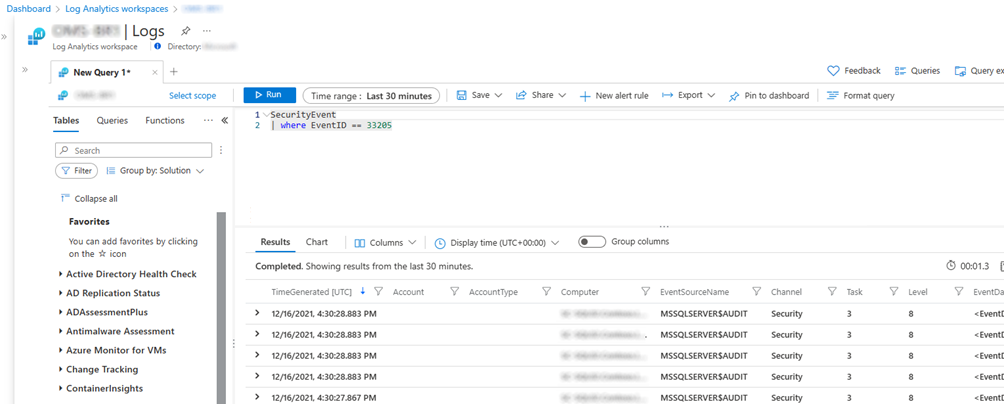Open the Share dropdown
Image resolution: width=1004 pixels, height=404 pixels.
(541, 95)
